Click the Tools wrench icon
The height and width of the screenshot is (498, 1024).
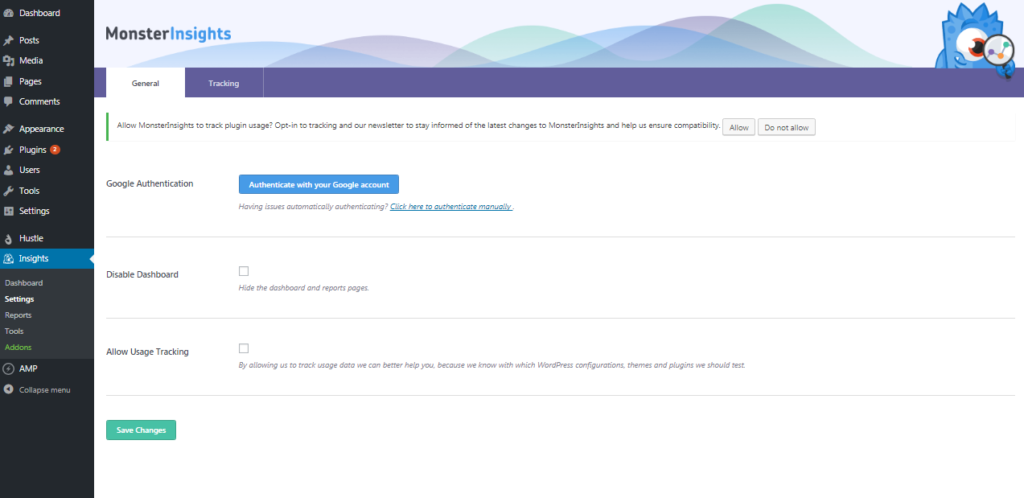coord(8,191)
